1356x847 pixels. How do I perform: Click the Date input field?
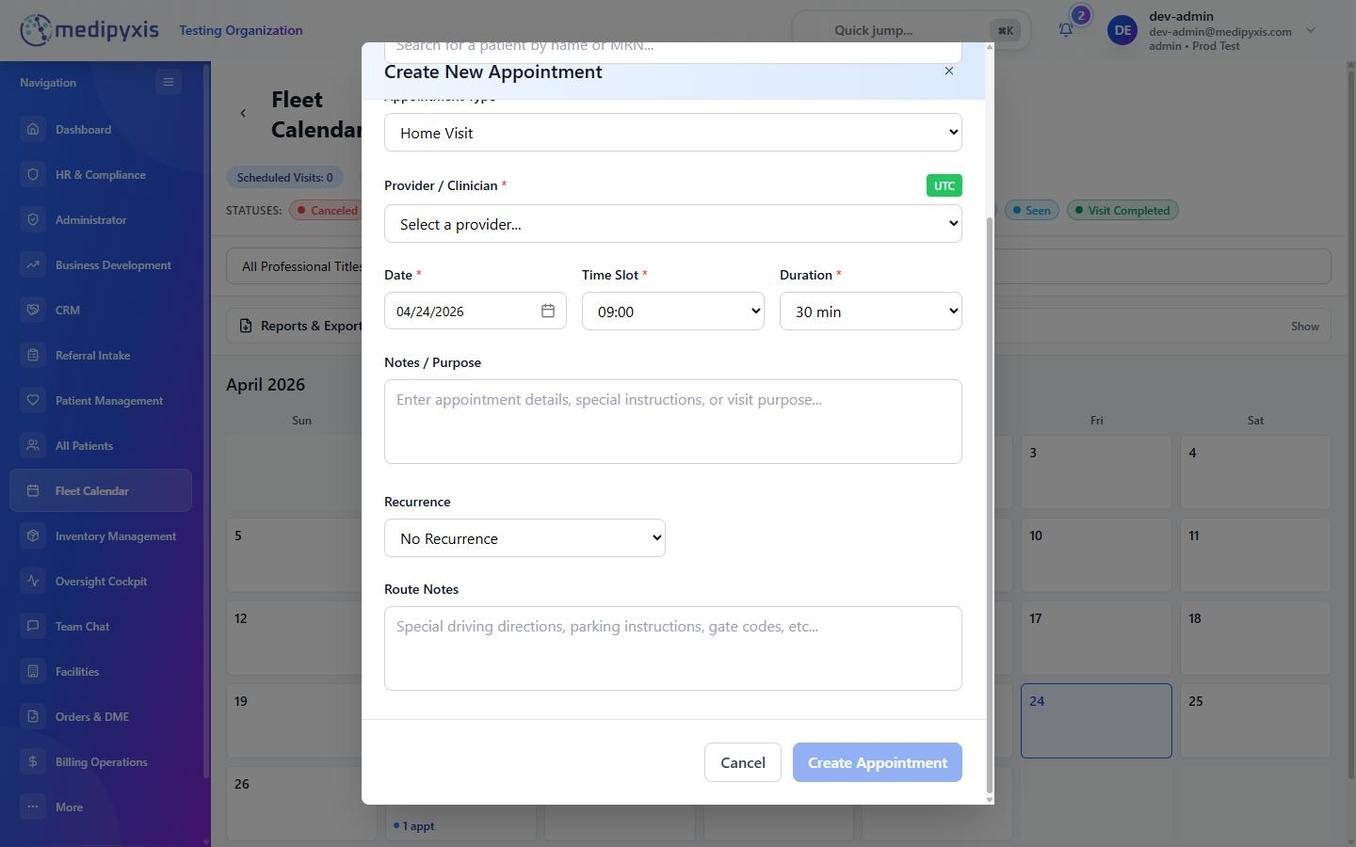(475, 311)
